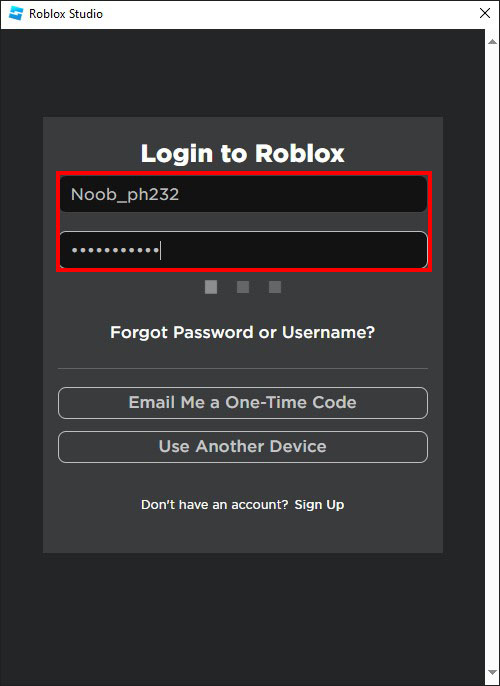The image size is (500, 686).
Task: Close the Roblox Studio login window
Action: [x=485, y=13]
